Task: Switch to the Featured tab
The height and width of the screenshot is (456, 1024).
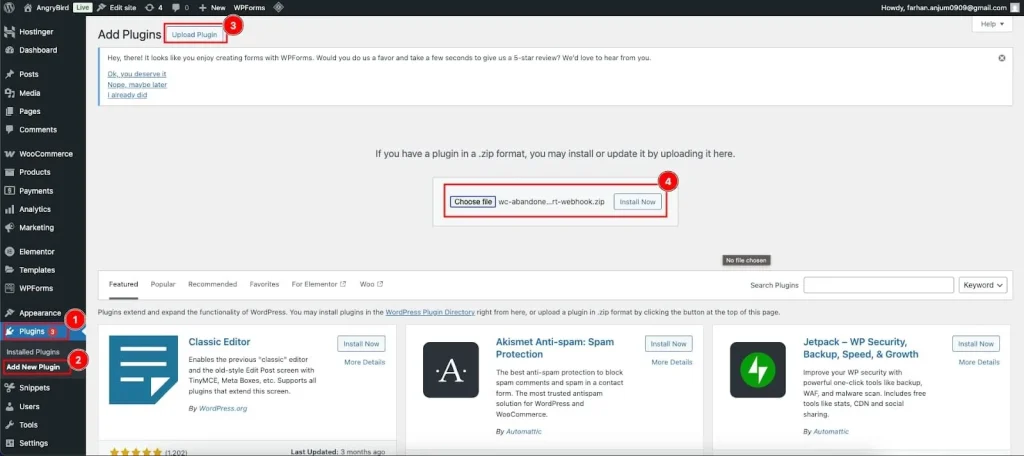Action: (123, 284)
